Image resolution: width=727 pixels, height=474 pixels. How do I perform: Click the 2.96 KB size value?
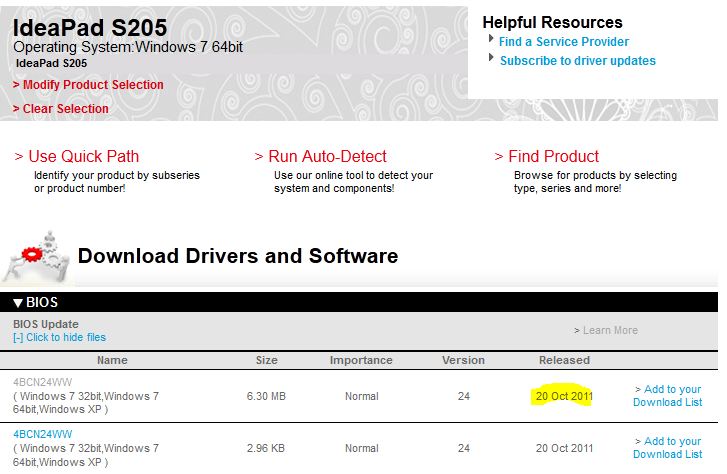[266, 448]
